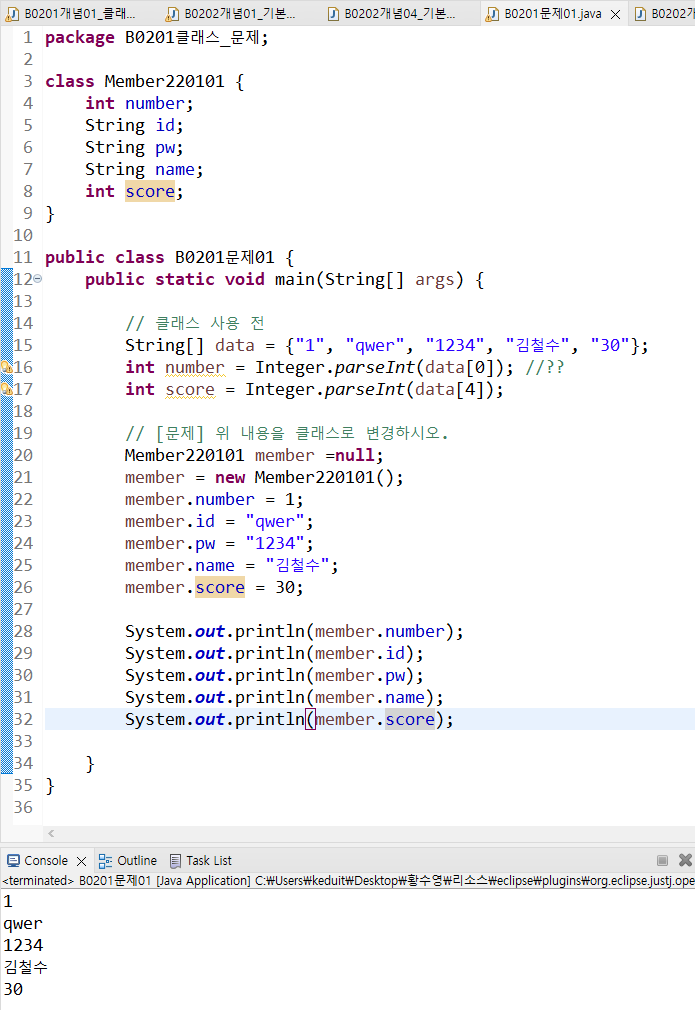Viewport: 695px width, 1010px height.
Task: Click the editor horizontal scrollbar left arrow
Action: [x=51, y=834]
